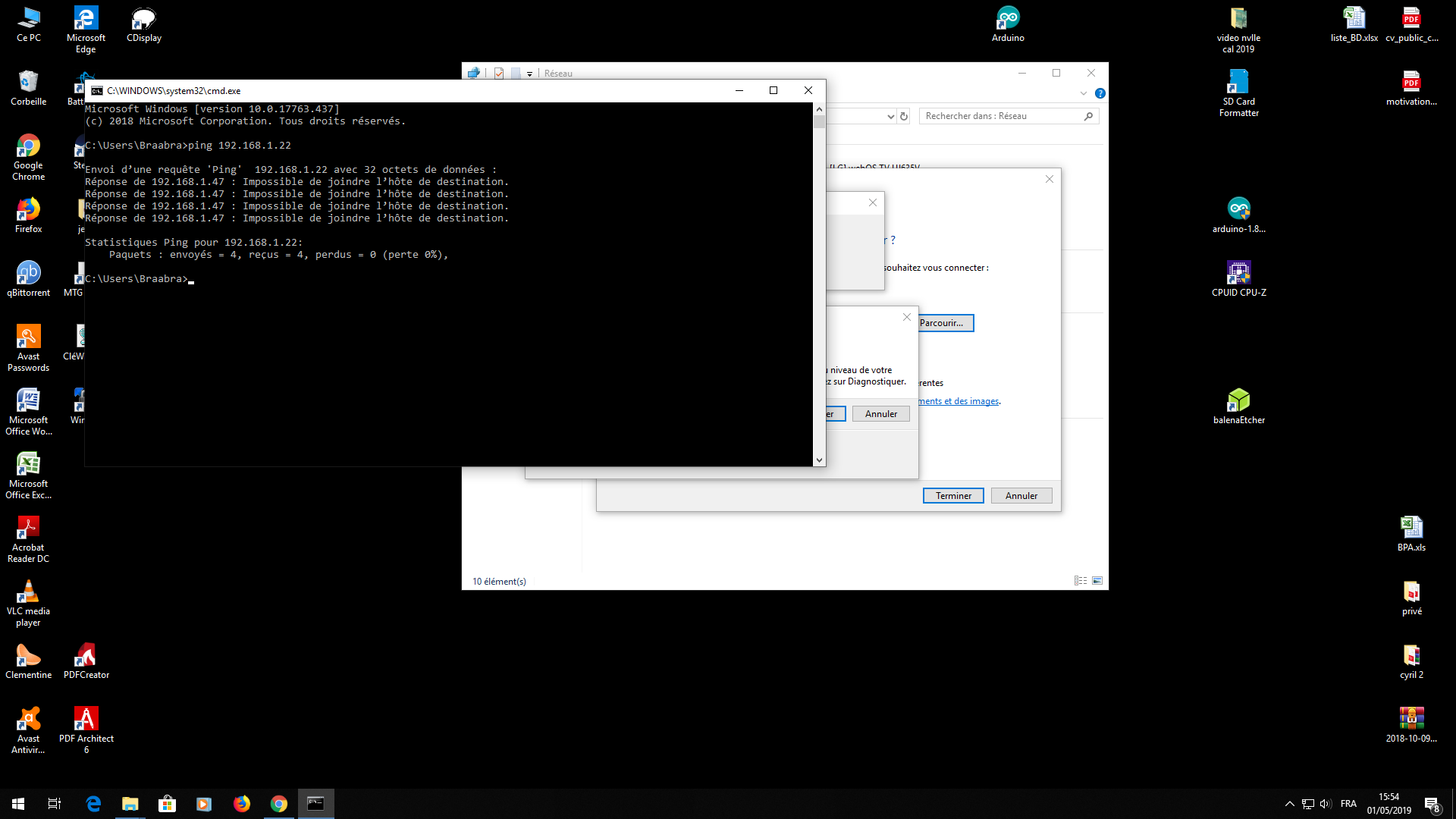
Task: Open the network icon in system tray
Action: (1308, 804)
